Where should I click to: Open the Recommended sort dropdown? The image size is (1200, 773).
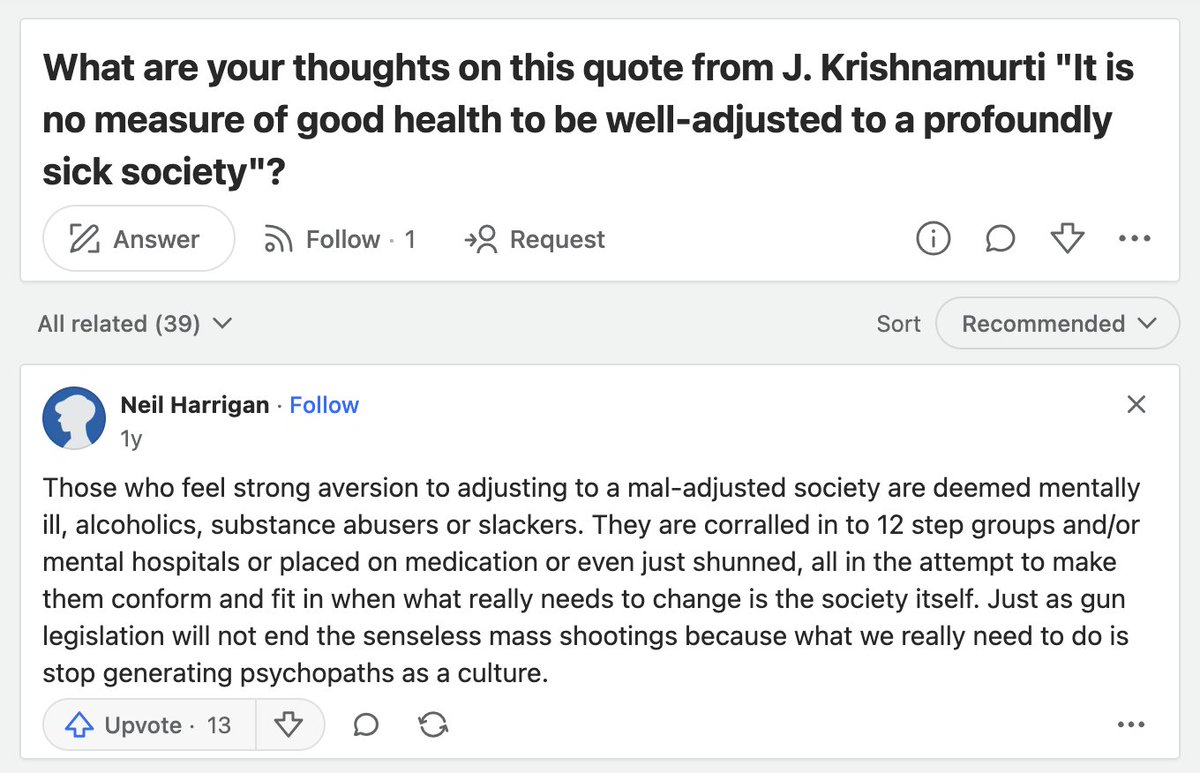1057,324
